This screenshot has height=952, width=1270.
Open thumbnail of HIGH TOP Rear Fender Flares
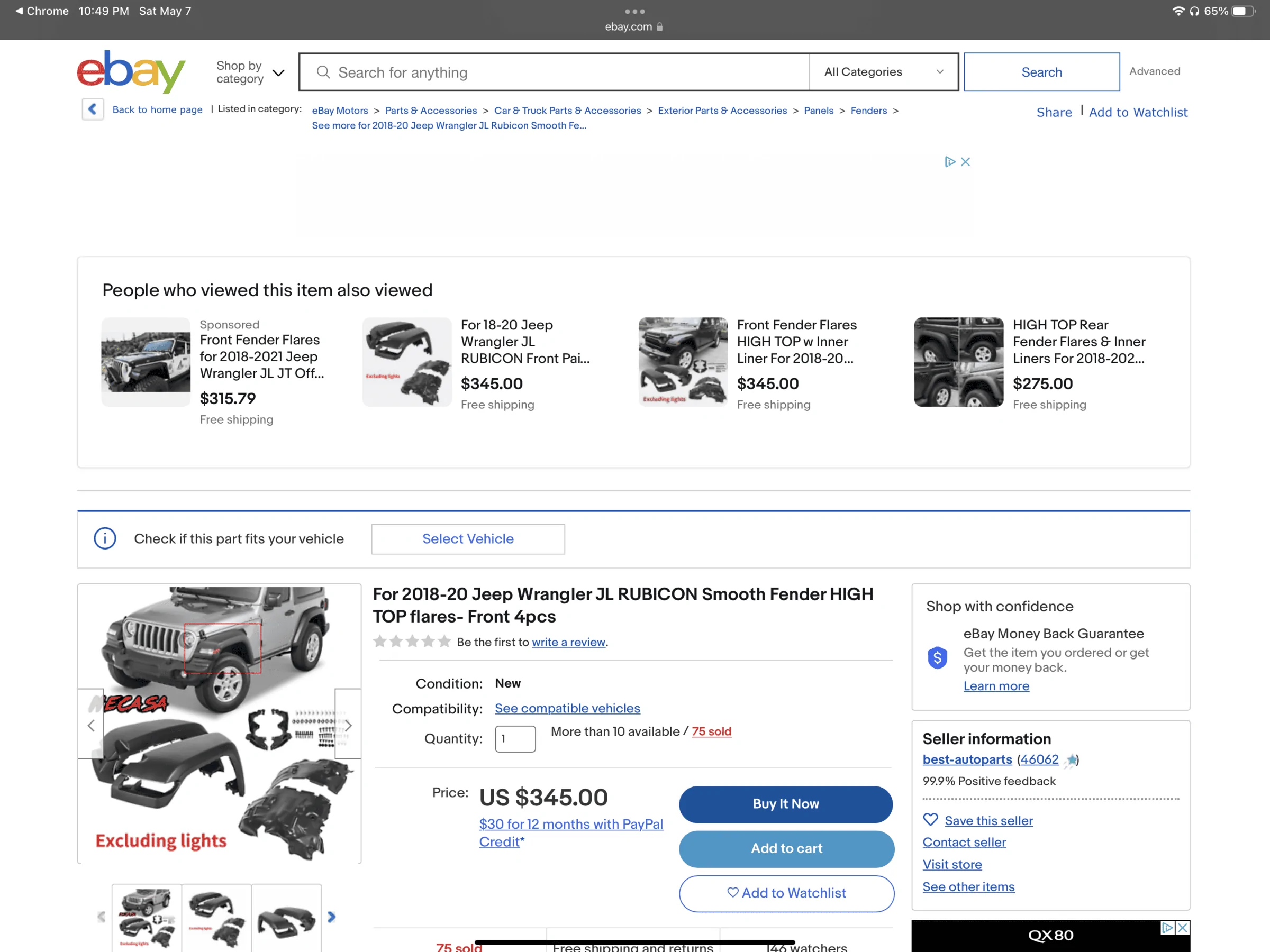(958, 362)
